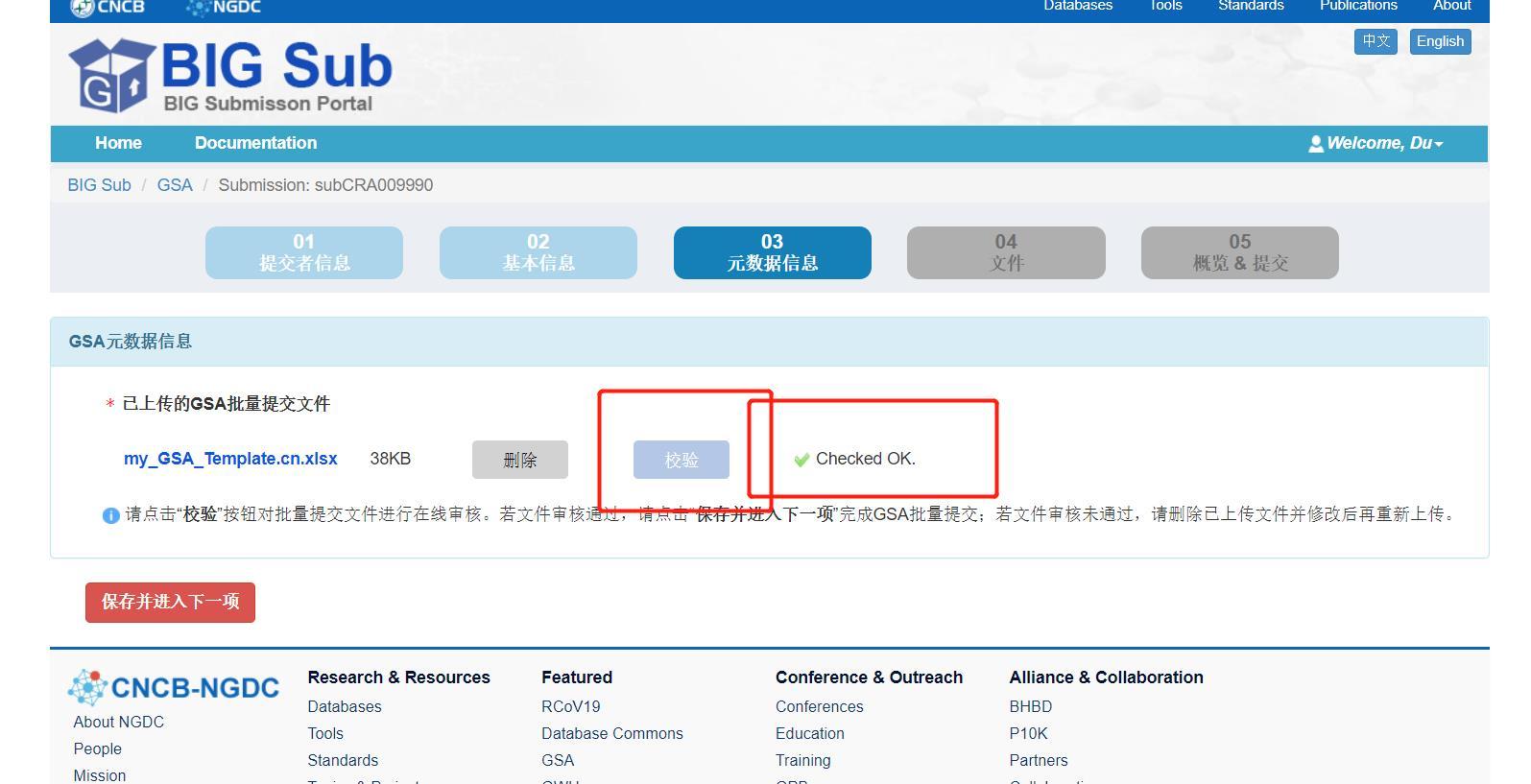Click the NGDC logo in top bar
Viewport: 1531px width, 784px height.
(x=223, y=8)
